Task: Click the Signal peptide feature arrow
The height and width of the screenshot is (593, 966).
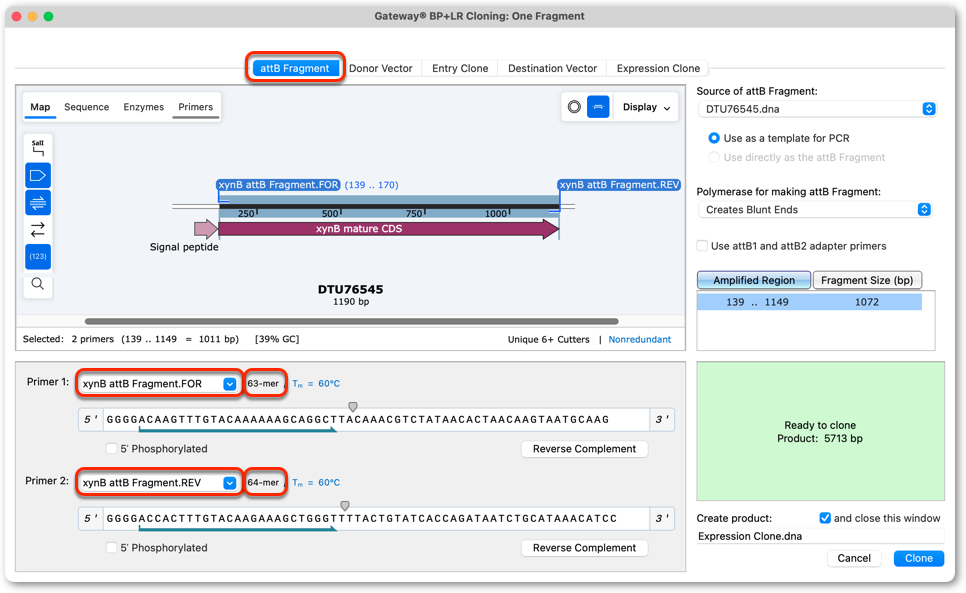Action: (206, 229)
